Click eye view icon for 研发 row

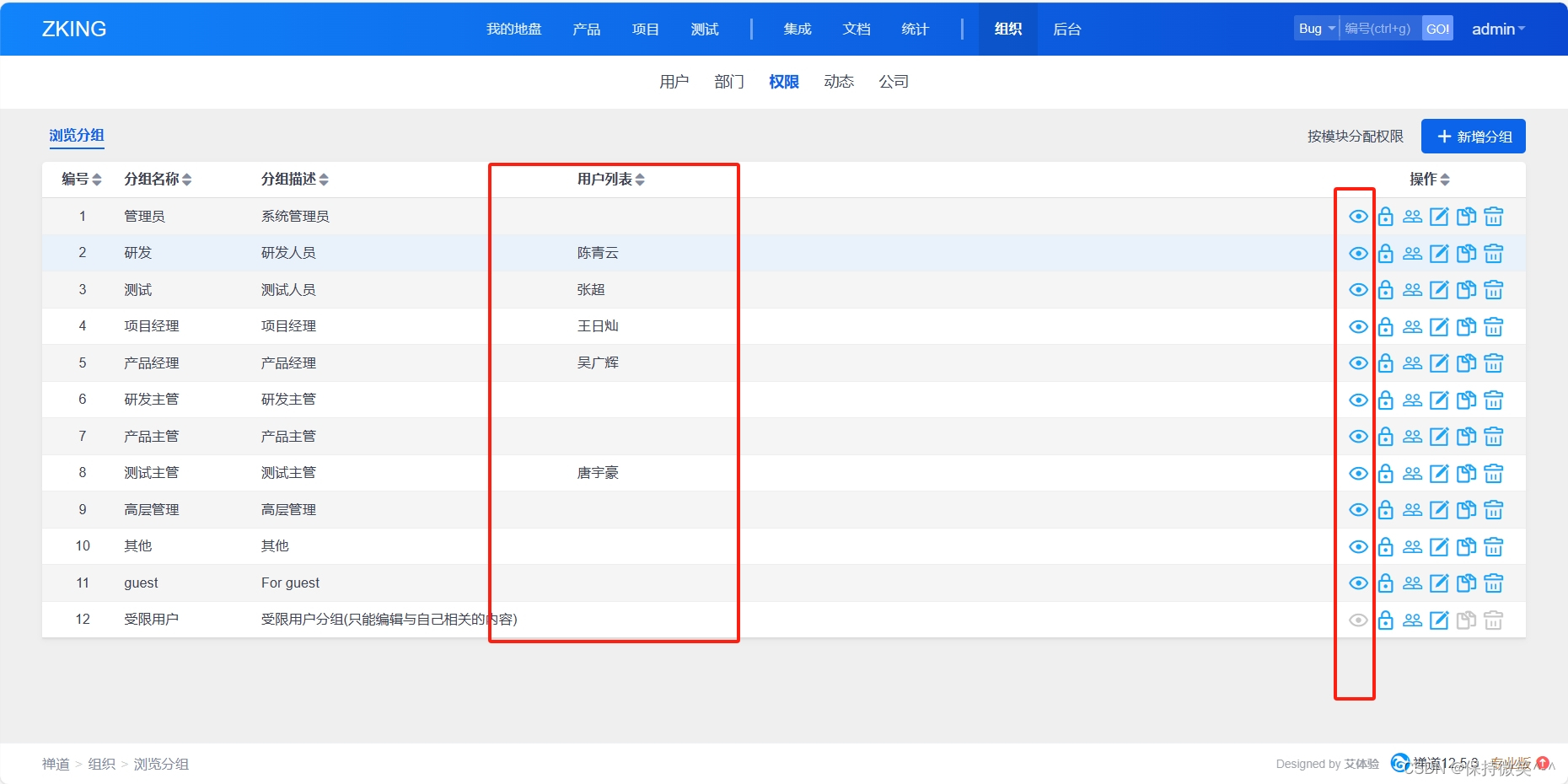[1358, 254]
